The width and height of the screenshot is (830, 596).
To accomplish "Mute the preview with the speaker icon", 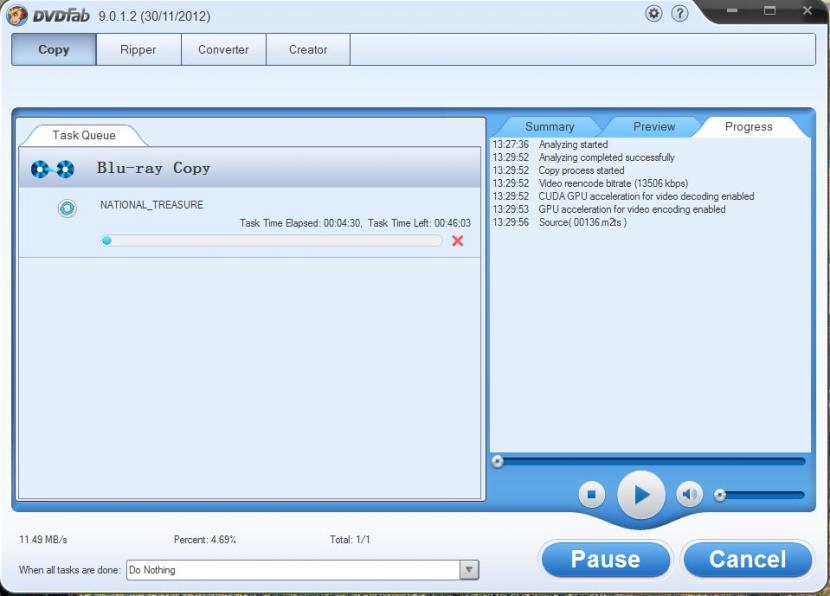I will [689, 494].
